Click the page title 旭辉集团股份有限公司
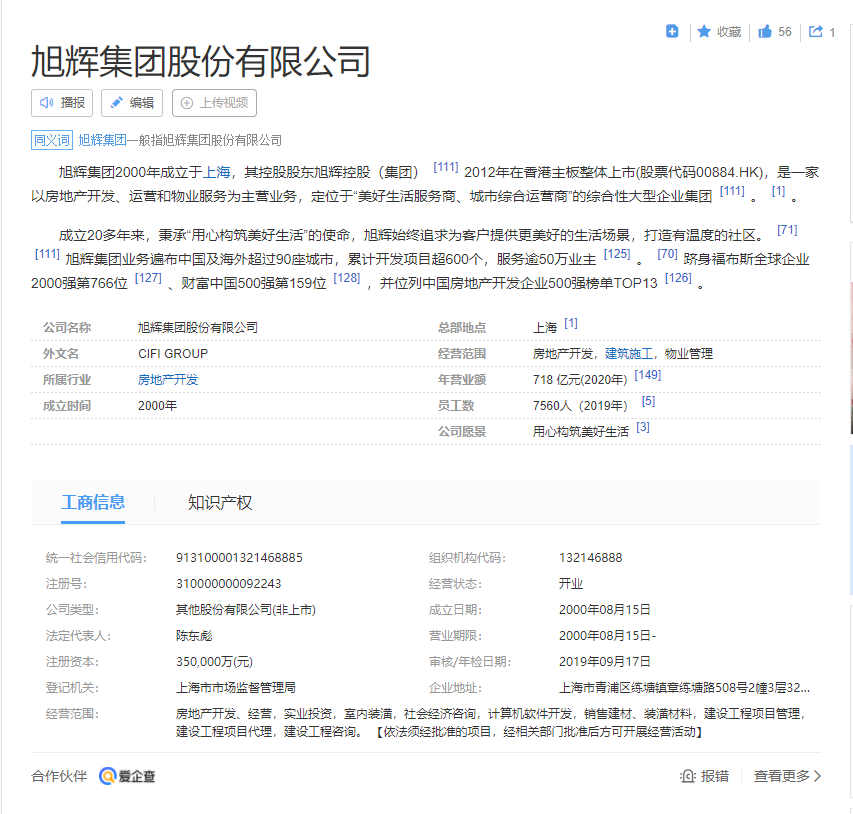The image size is (853, 814). tap(201, 61)
